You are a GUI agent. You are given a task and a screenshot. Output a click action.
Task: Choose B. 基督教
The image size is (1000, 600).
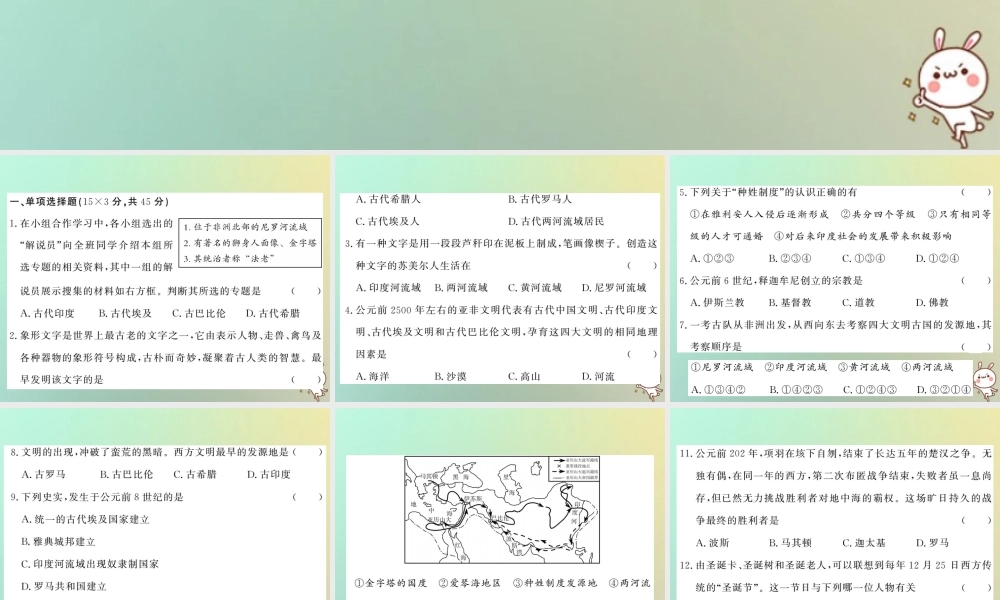tap(790, 302)
